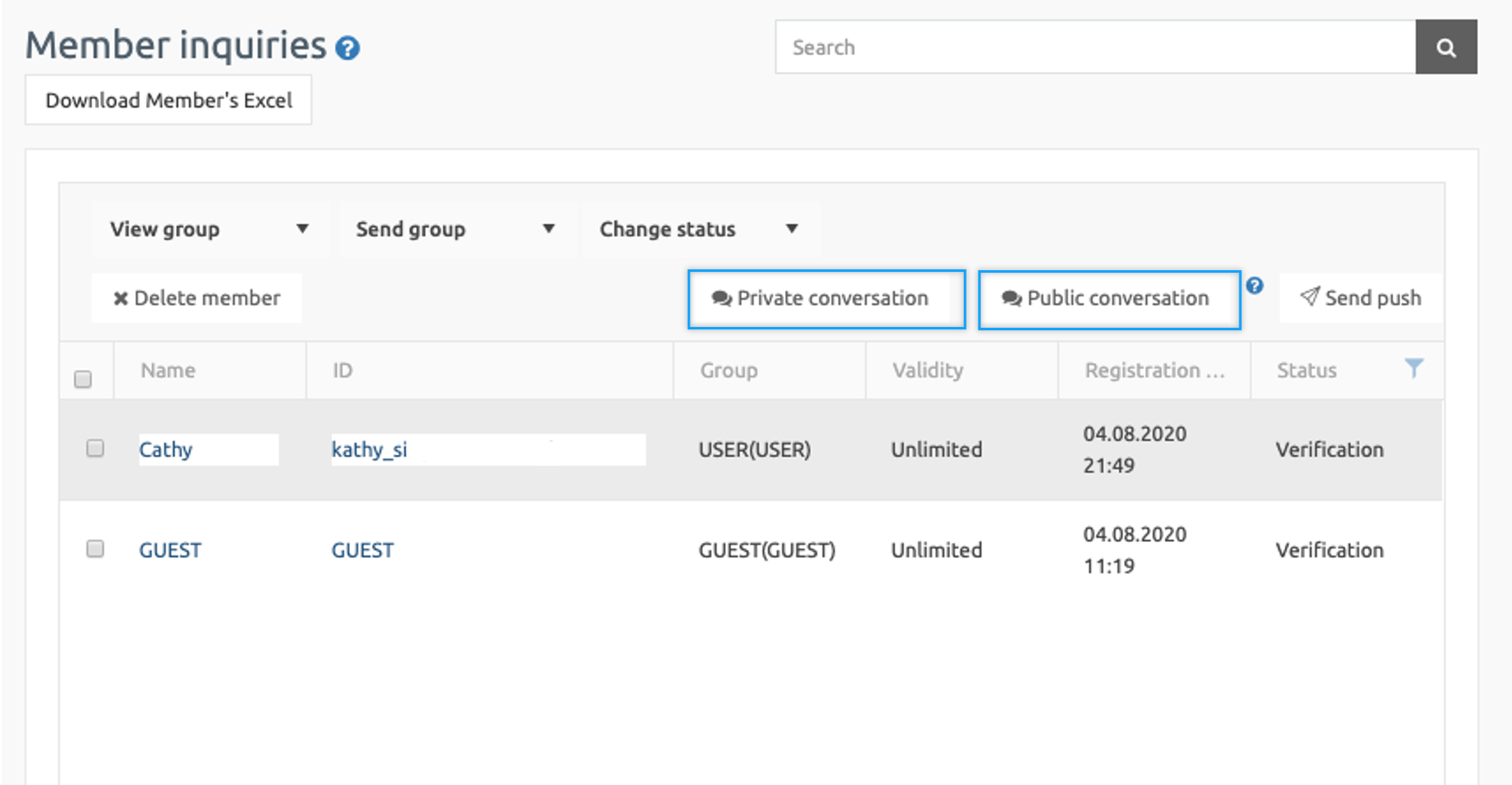Click into the Search input field
Image resolution: width=1512 pixels, height=785 pixels.
click(1094, 47)
